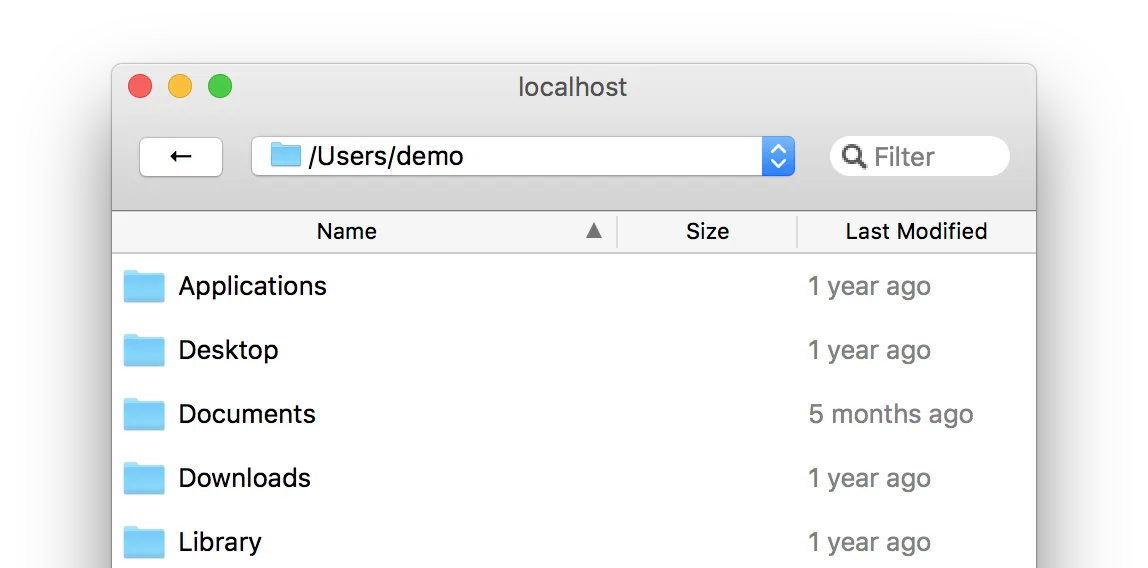Click the green zoom window button
This screenshot has width=1148, height=568.
click(x=220, y=87)
